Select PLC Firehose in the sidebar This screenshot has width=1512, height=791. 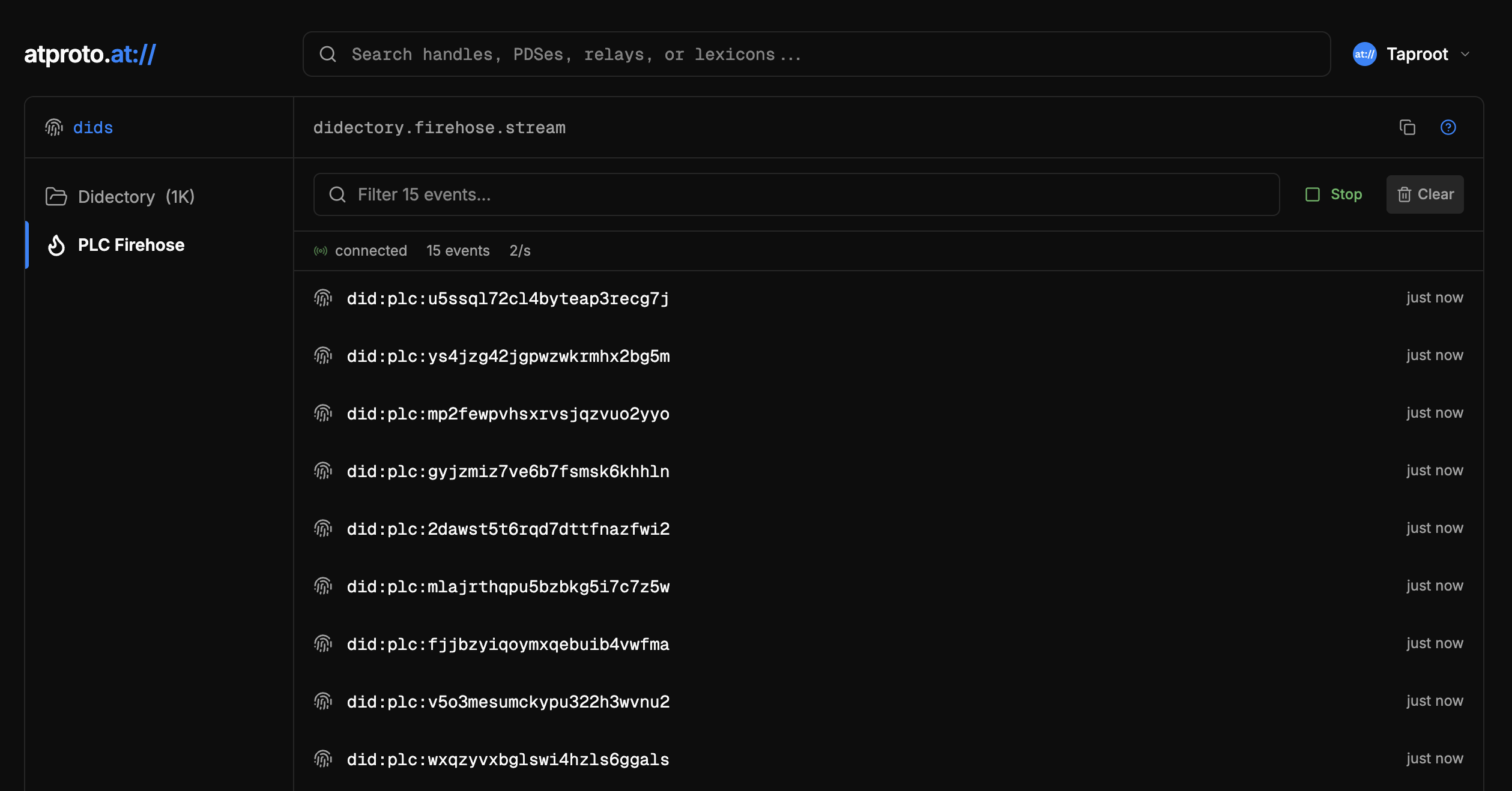click(x=131, y=245)
